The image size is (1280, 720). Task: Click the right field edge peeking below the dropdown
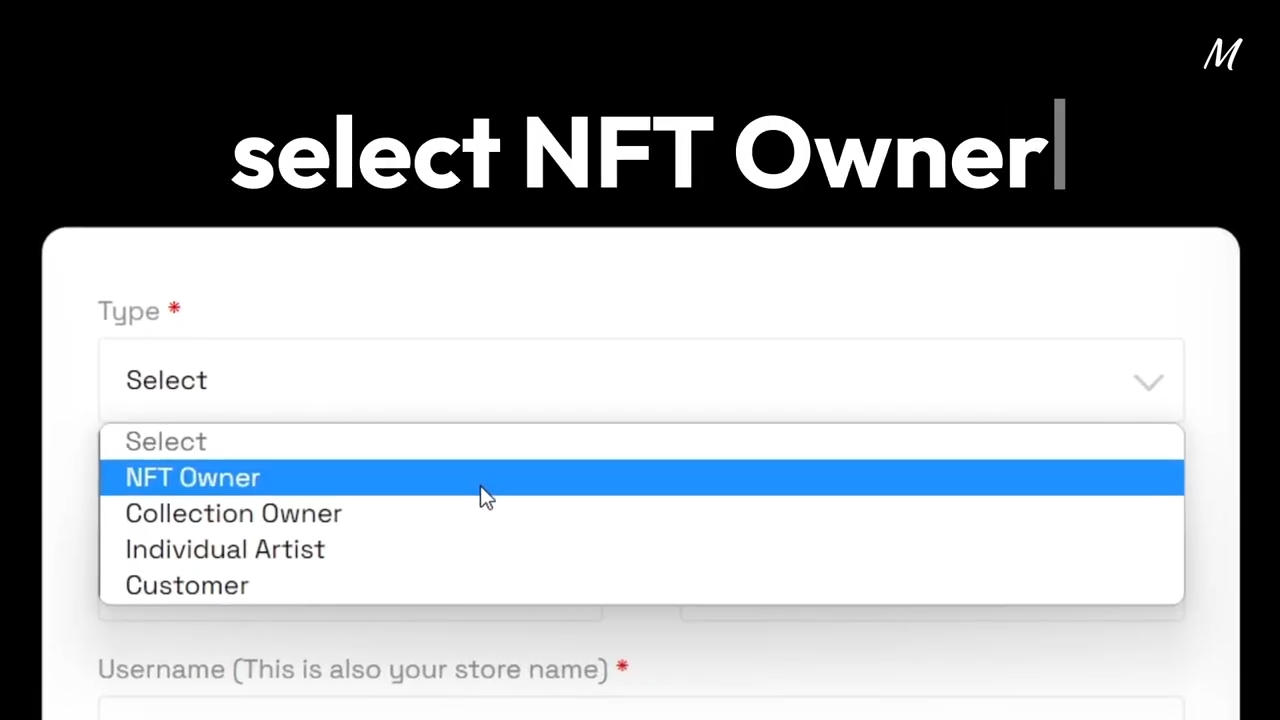click(932, 612)
